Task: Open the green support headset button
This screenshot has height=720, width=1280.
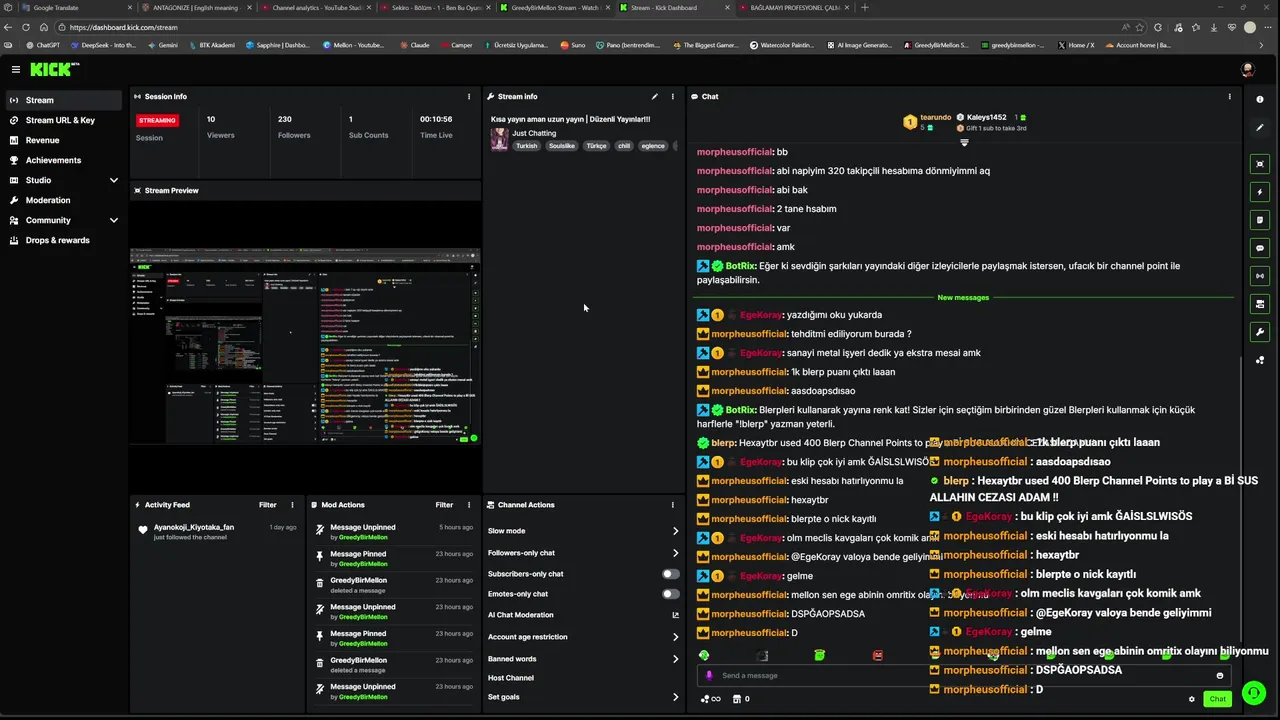Action: pyautogui.click(x=1252, y=693)
